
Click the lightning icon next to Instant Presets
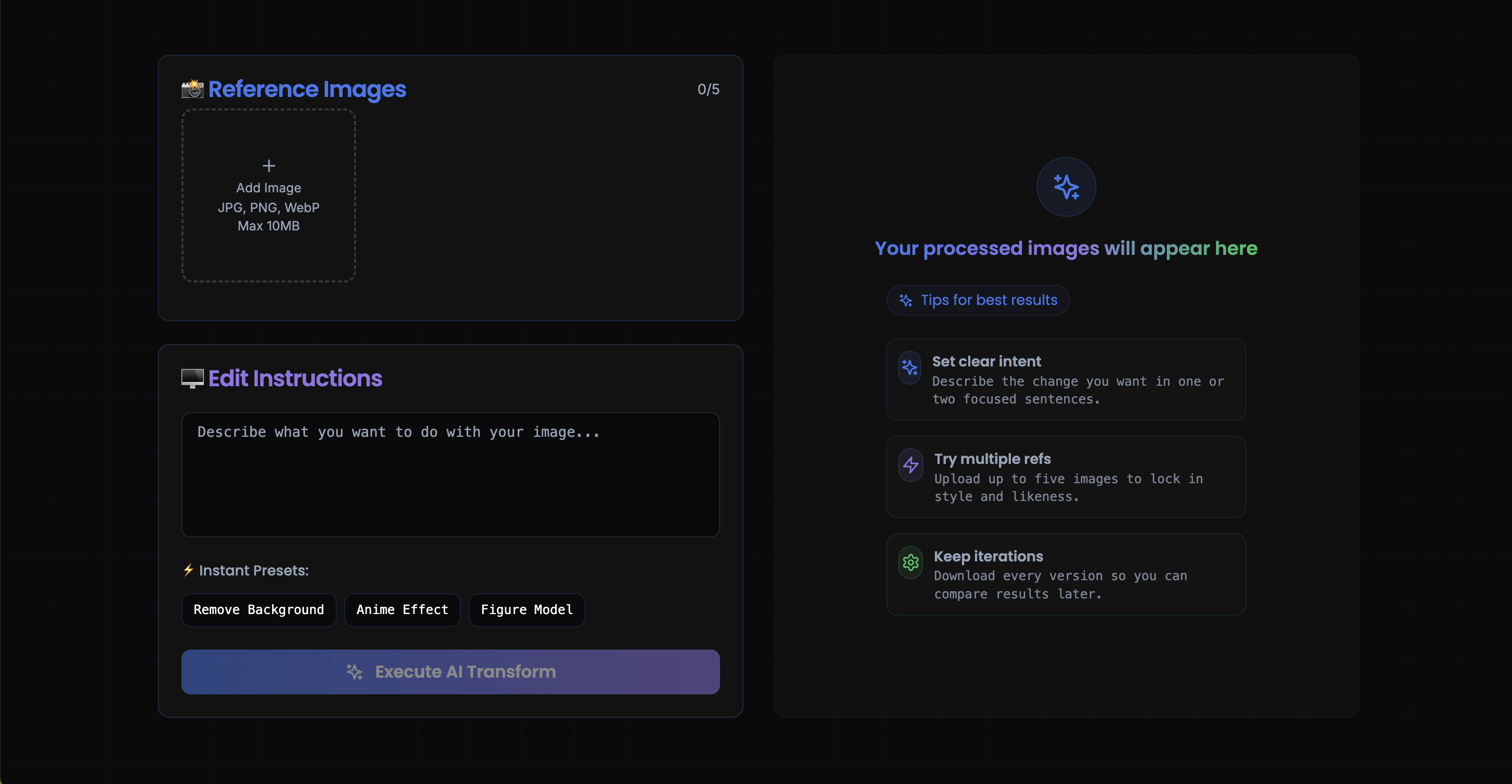pyautogui.click(x=188, y=570)
